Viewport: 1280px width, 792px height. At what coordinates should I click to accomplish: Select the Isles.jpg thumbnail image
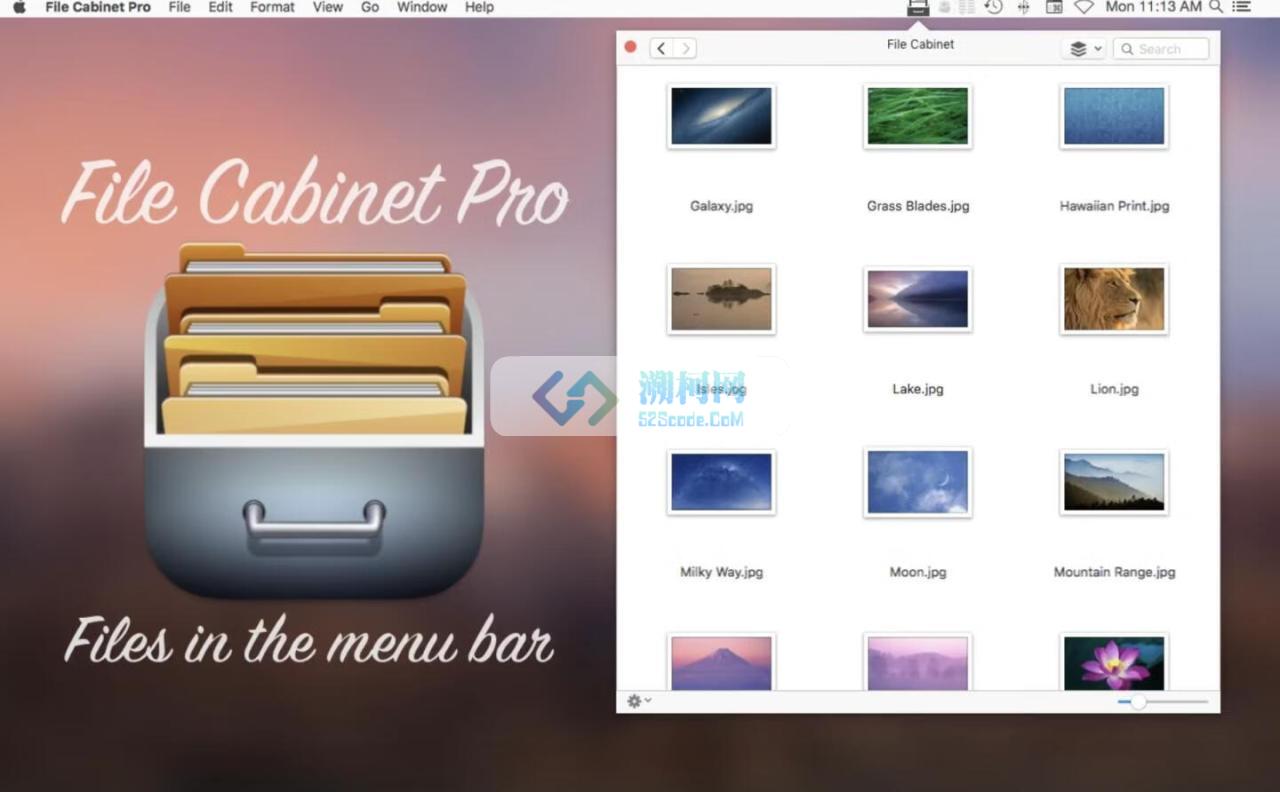(x=721, y=299)
